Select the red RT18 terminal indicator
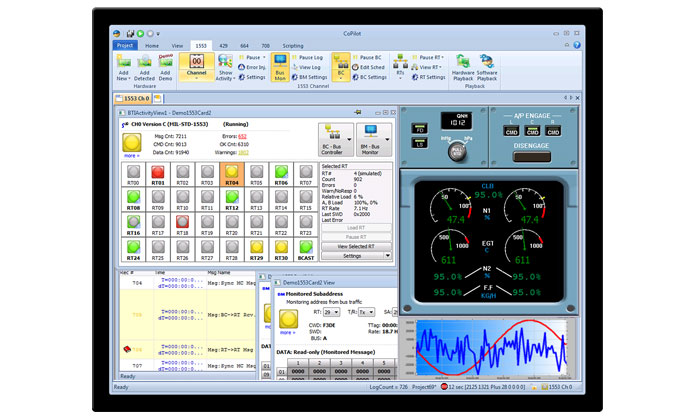700x420 pixels. tap(182, 224)
